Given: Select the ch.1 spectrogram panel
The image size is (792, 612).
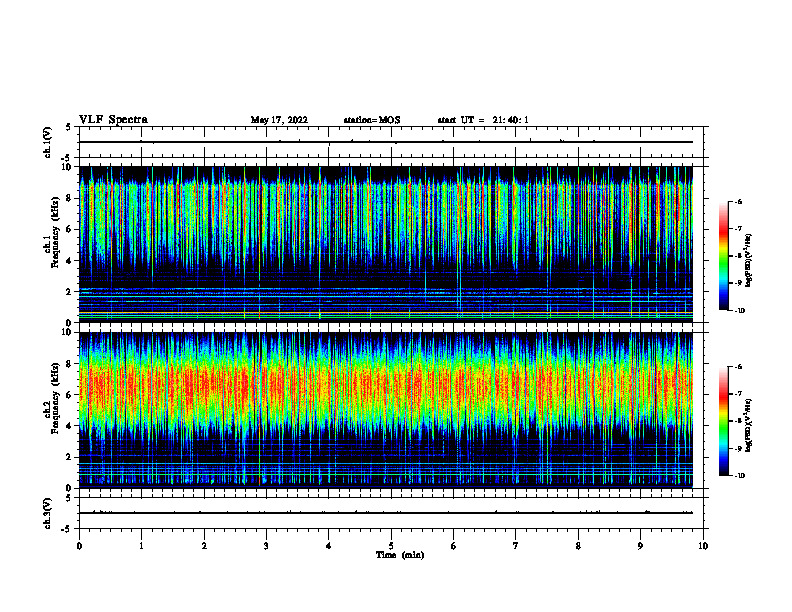Looking at the screenshot, I should pos(386,244).
